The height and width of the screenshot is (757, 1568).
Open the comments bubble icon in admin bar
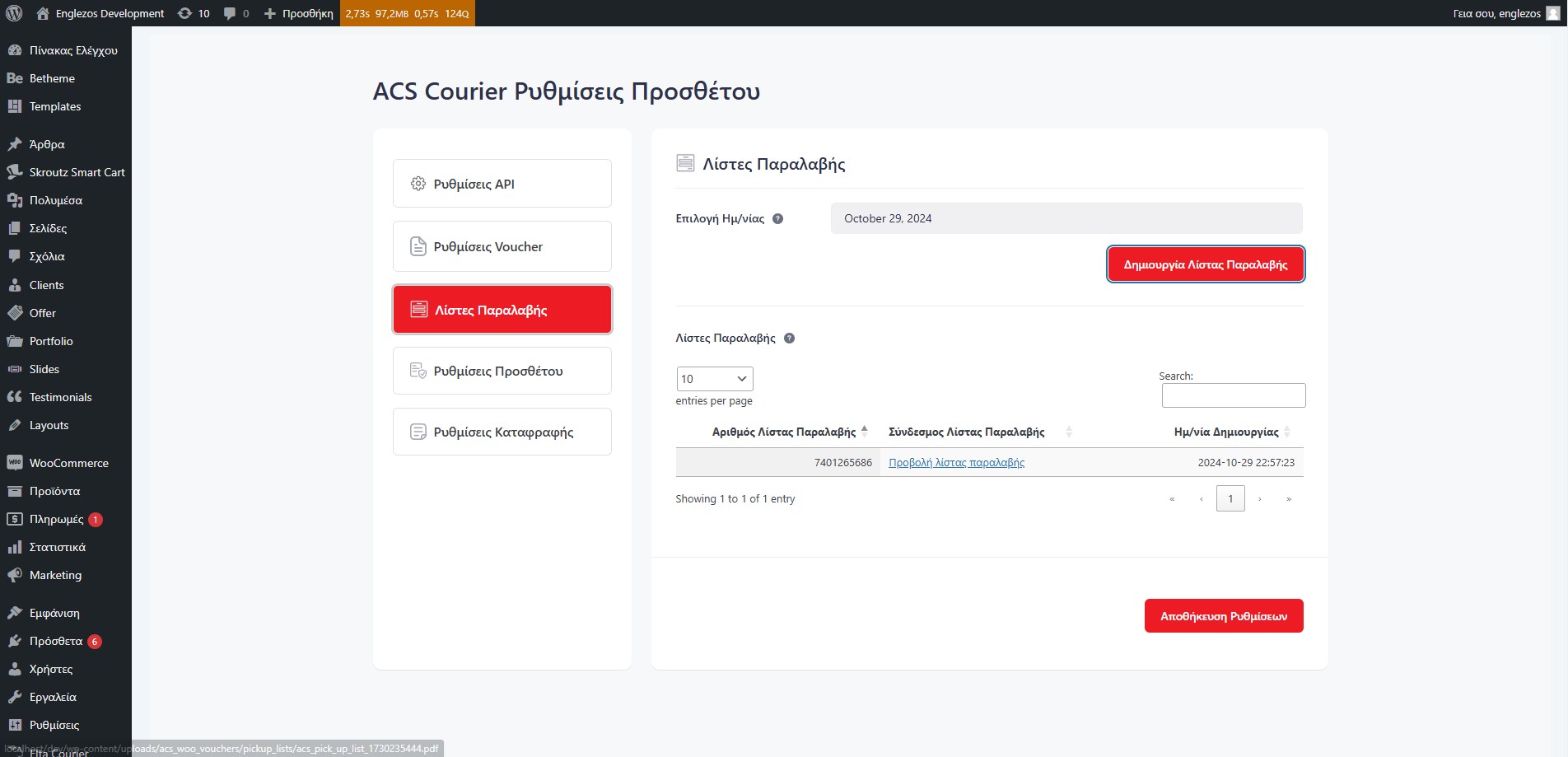click(230, 13)
